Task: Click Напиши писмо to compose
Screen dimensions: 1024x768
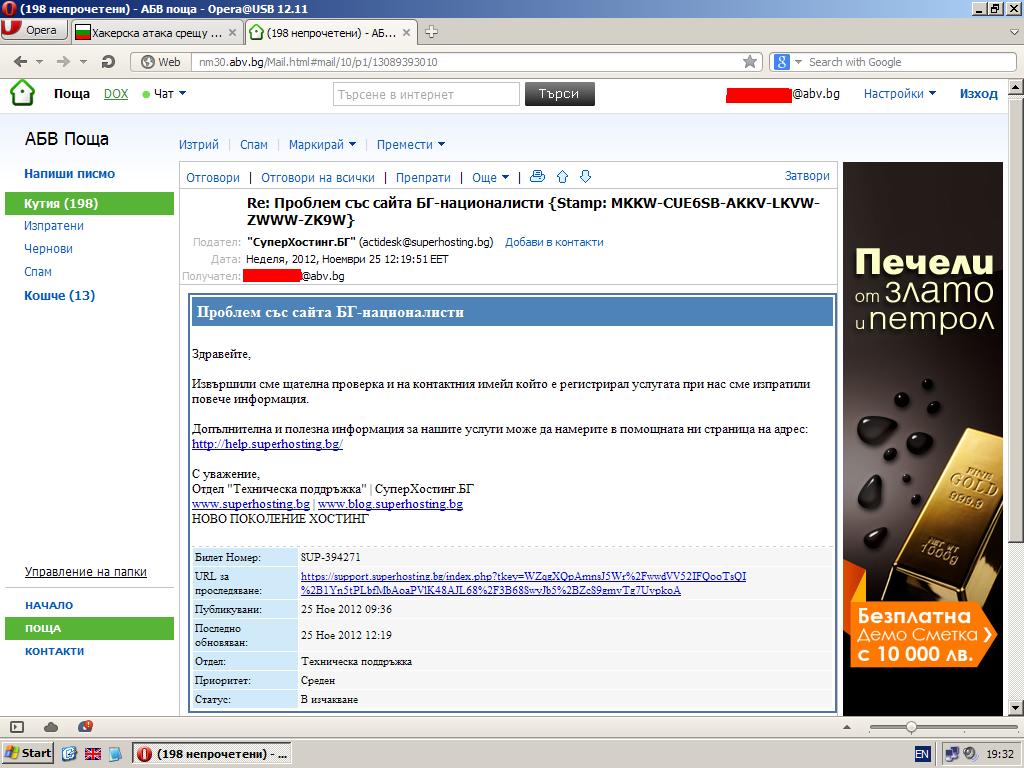Action: tap(69, 174)
